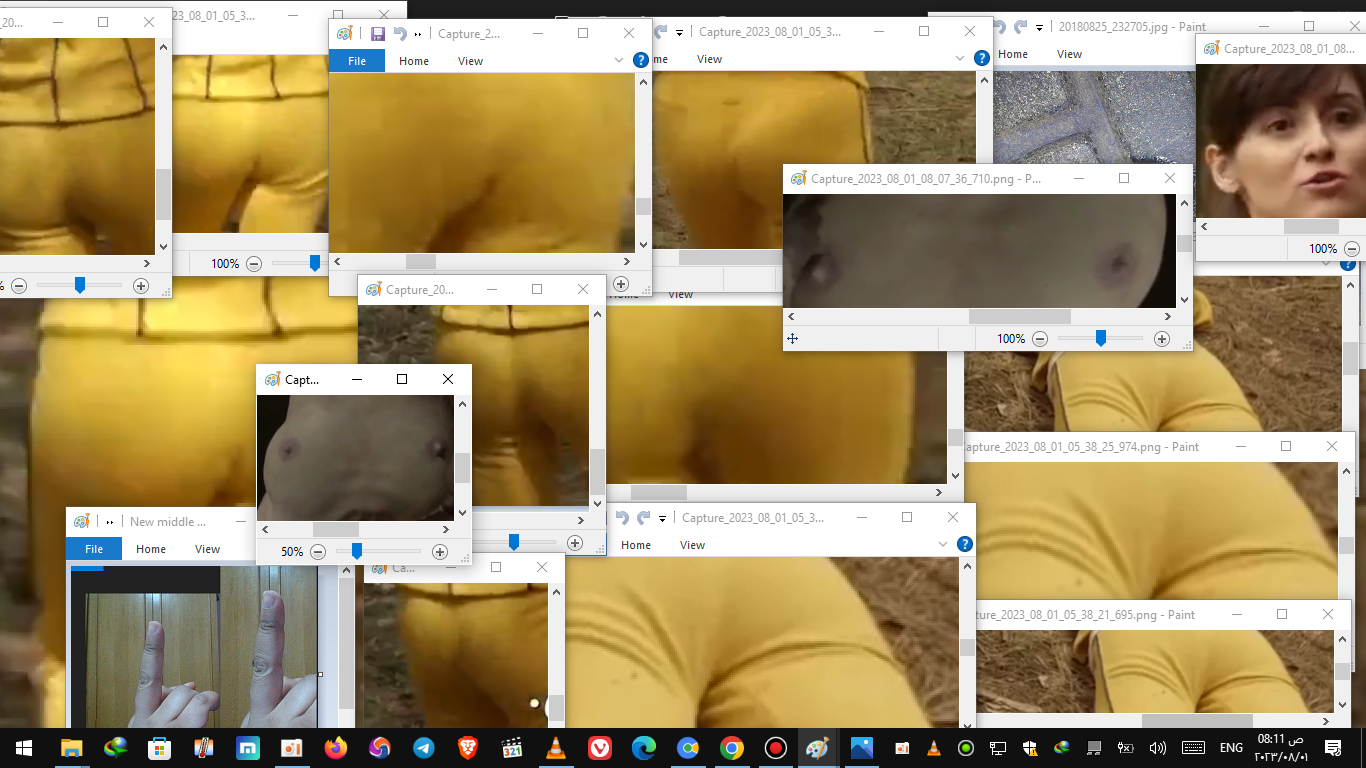Select Home tab in 20180825_232705.jpg window
Image resolution: width=1366 pixels, height=768 pixels.
[x=1013, y=54]
